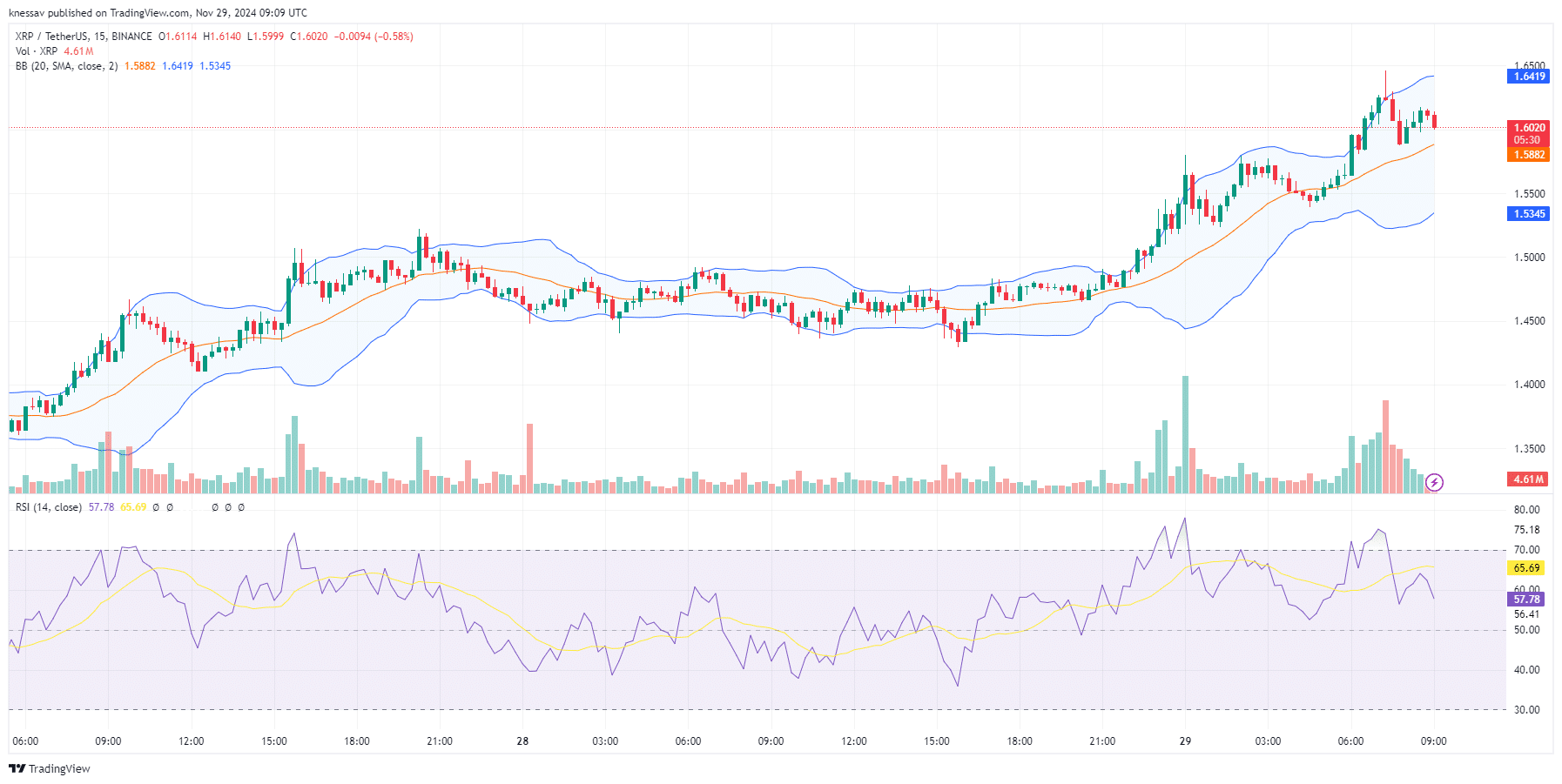Click the 70.00 RSI axis label
Image resolution: width=1562 pixels, height=784 pixels.
click(x=1526, y=550)
